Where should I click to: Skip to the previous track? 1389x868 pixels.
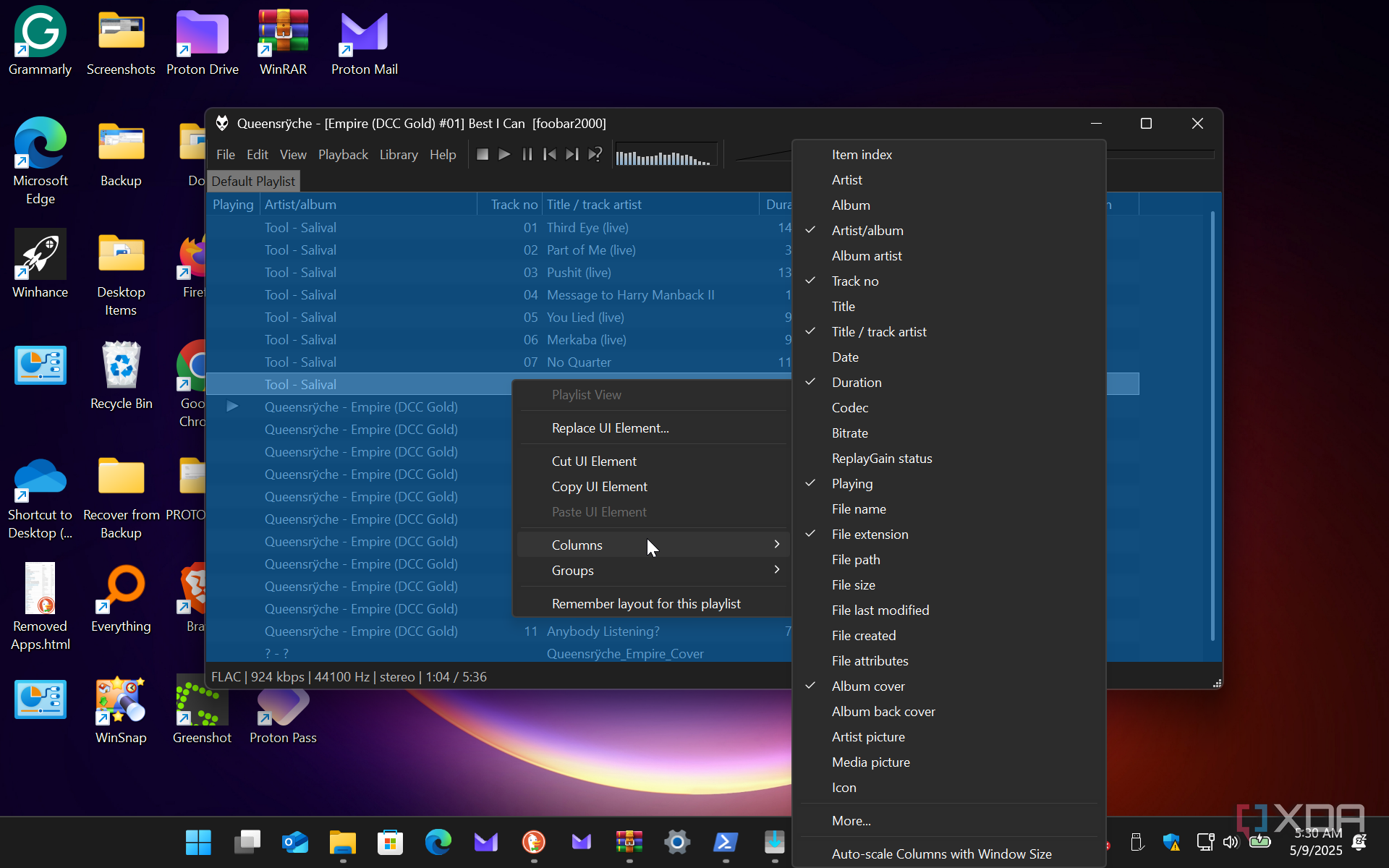click(550, 154)
